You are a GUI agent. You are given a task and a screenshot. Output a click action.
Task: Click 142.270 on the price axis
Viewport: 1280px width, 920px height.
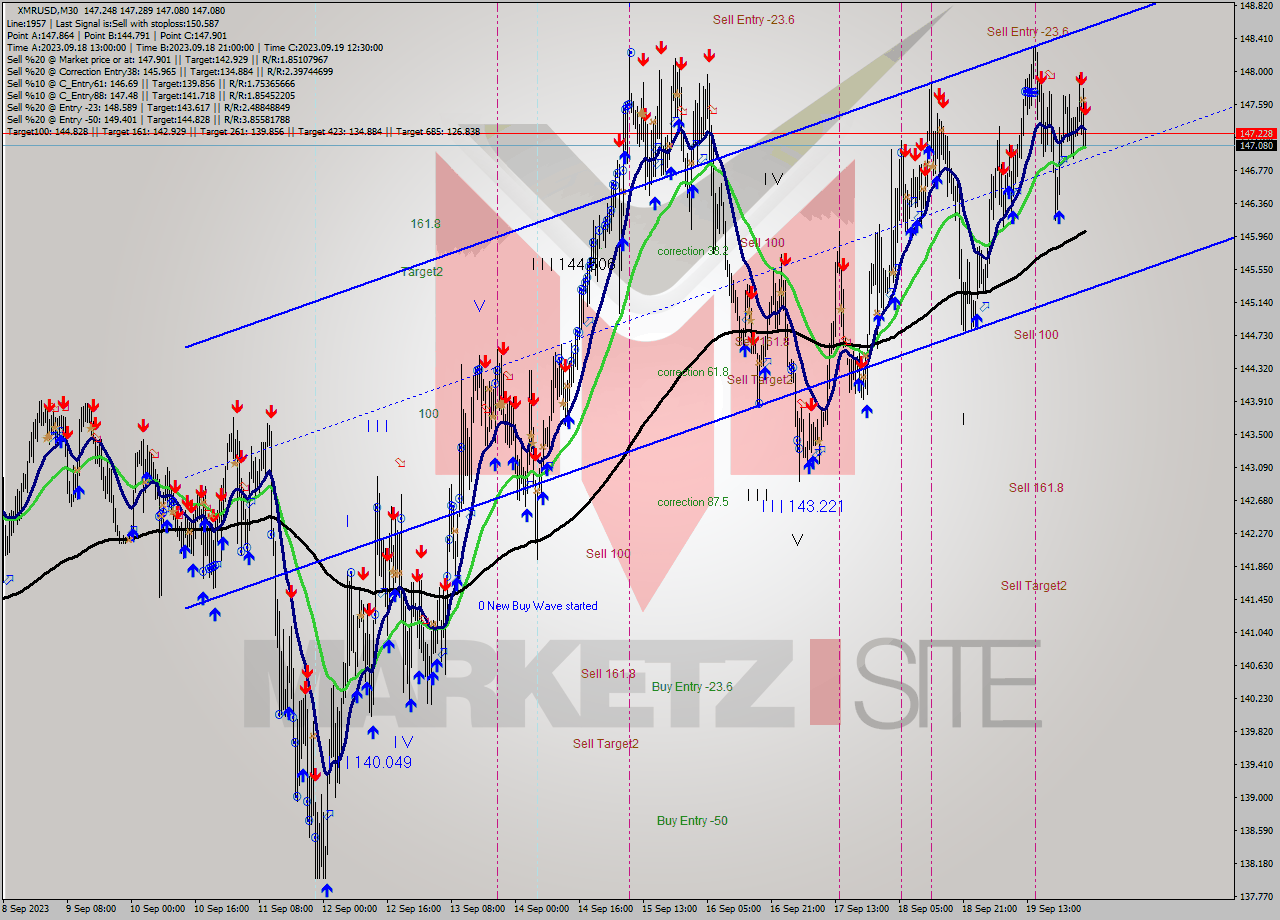coord(1254,534)
